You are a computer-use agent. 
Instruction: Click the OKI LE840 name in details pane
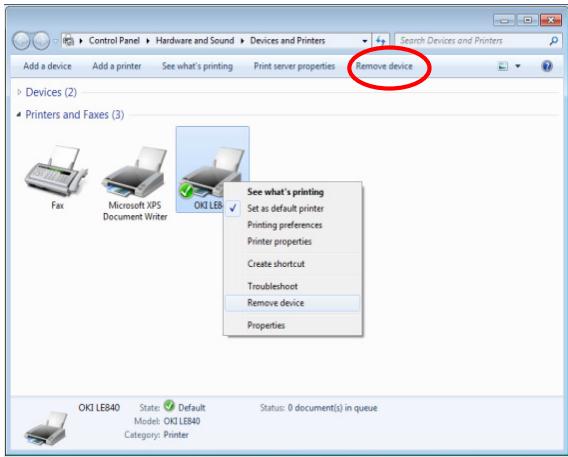99,408
